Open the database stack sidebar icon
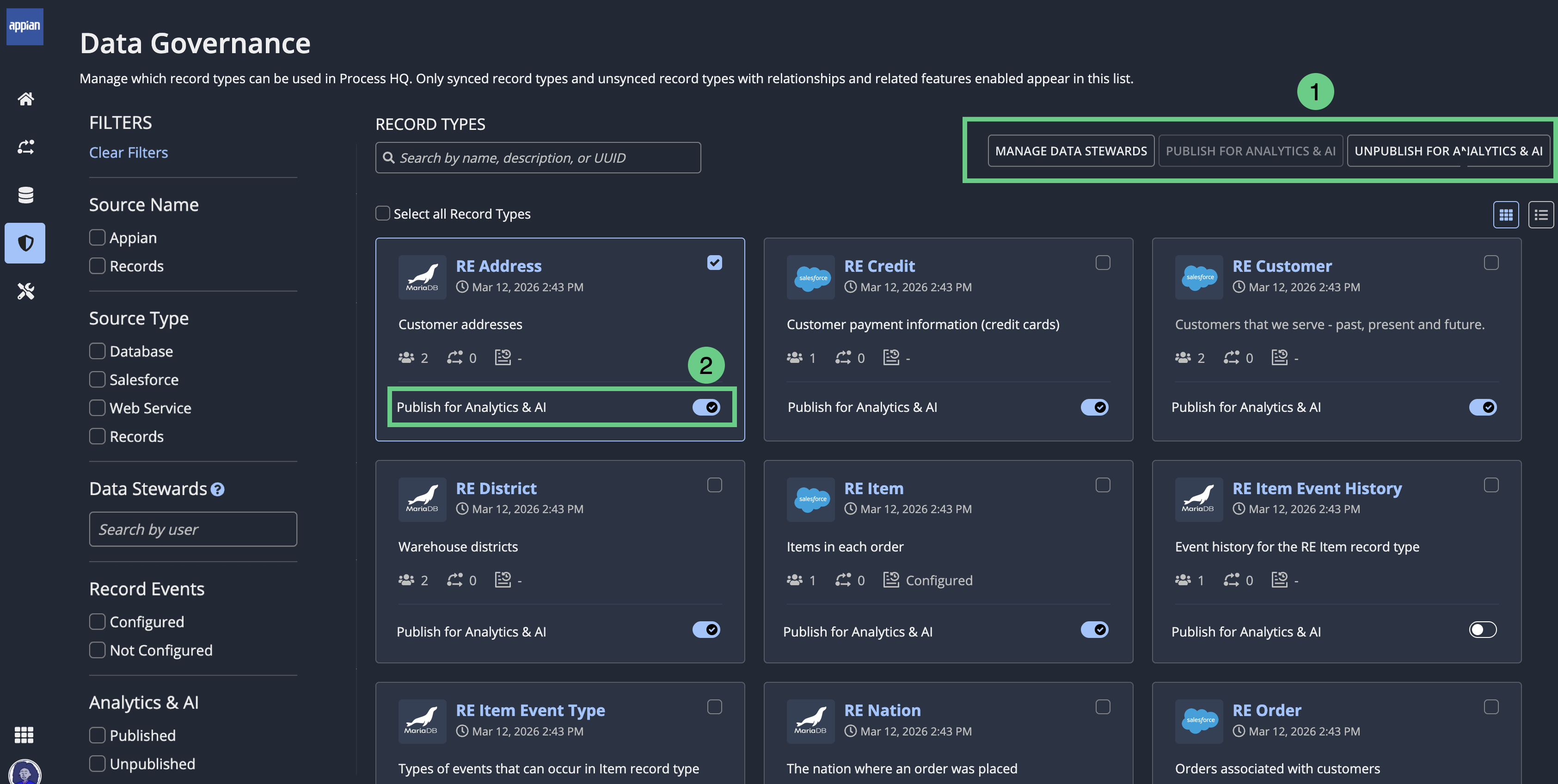1558x784 pixels. (x=25, y=195)
